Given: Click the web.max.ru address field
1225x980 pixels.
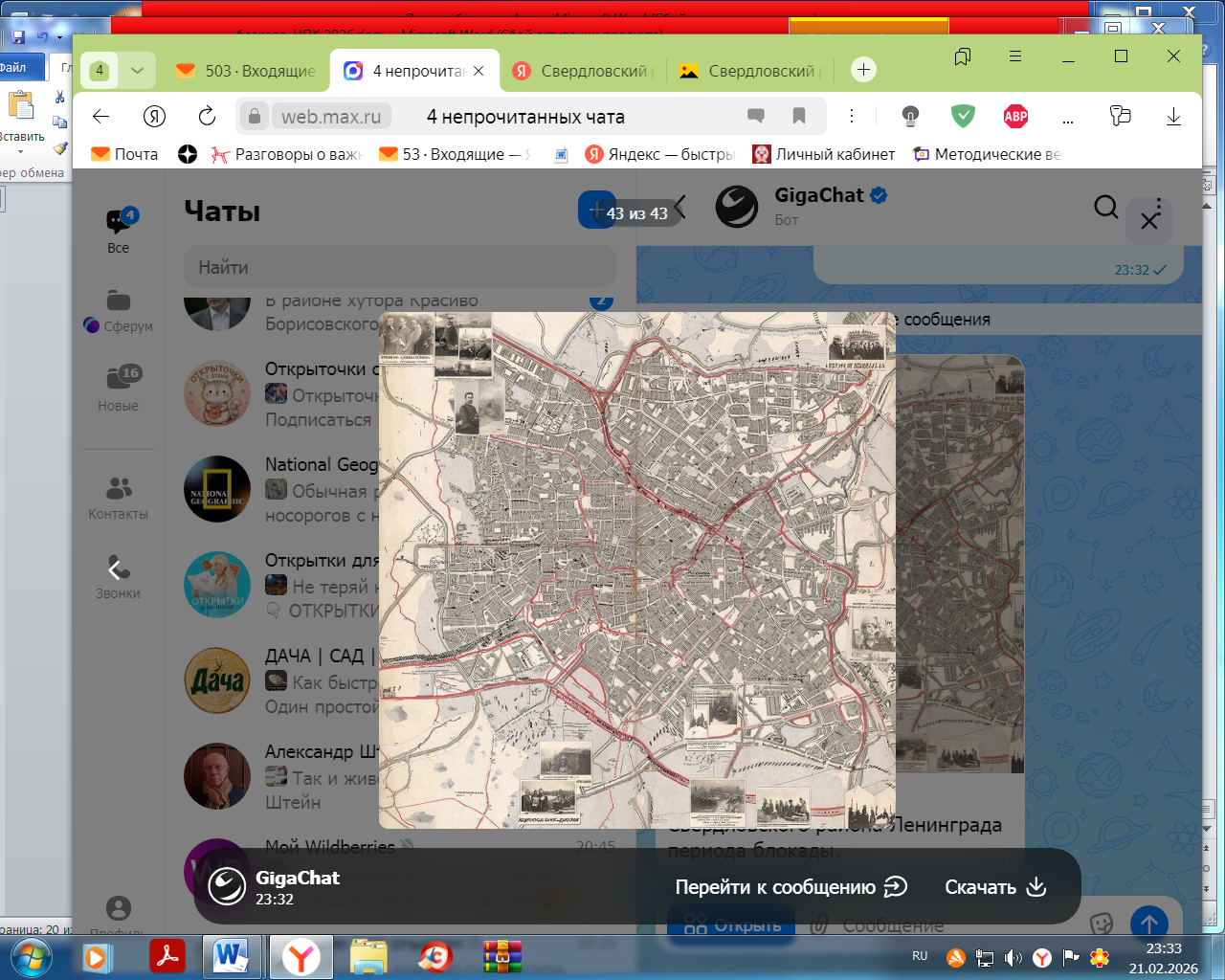Looking at the screenshot, I should (x=331, y=117).
